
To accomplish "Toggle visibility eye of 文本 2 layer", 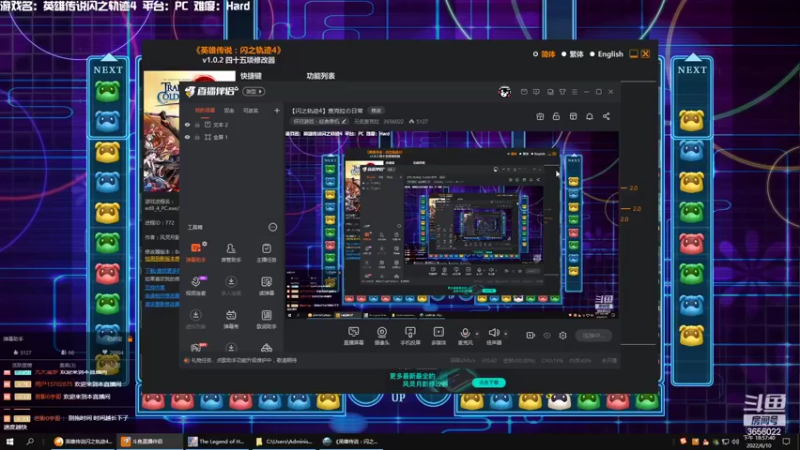I will click(187, 124).
